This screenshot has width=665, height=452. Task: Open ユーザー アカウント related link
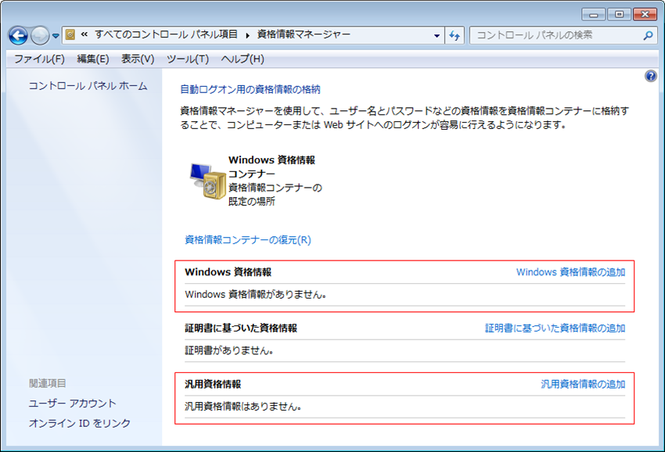72,403
